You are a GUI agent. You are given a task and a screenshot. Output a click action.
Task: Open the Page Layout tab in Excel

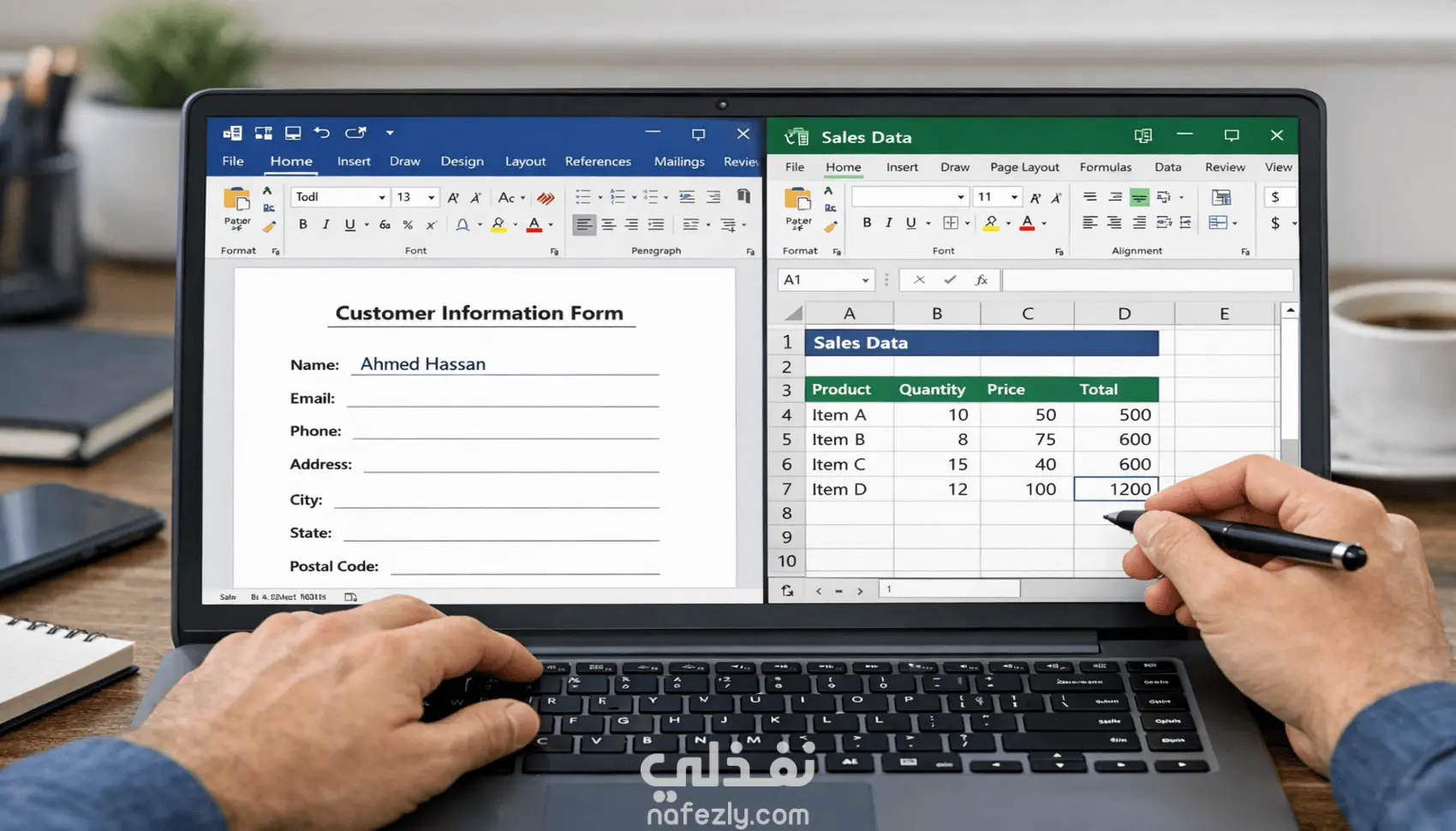click(x=1024, y=167)
